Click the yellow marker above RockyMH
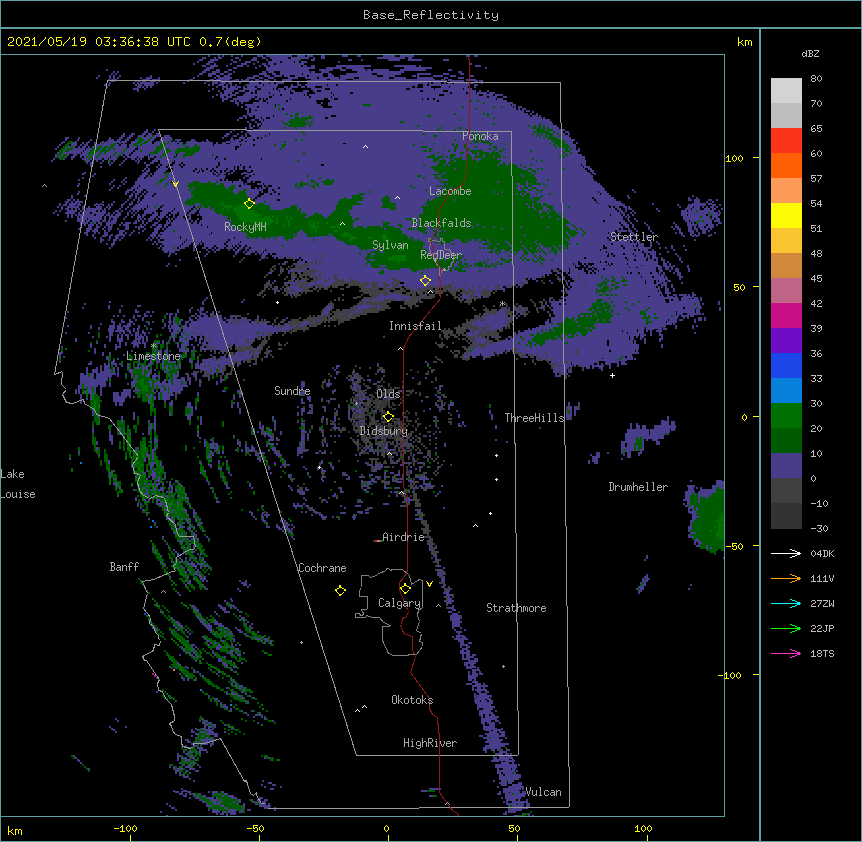The image size is (862, 842). pyautogui.click(x=249, y=203)
